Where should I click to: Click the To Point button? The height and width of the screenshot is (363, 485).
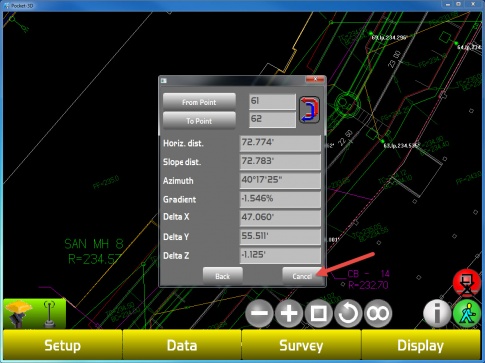(x=199, y=121)
